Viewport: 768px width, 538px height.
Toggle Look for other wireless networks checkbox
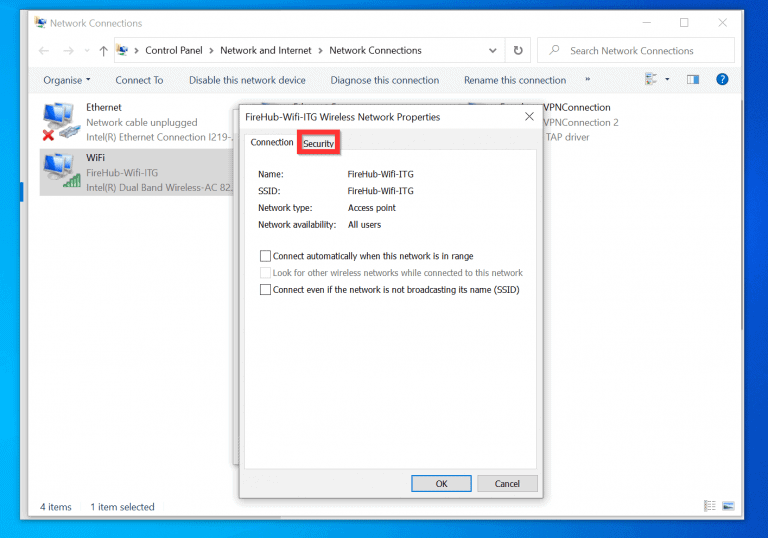click(x=265, y=272)
